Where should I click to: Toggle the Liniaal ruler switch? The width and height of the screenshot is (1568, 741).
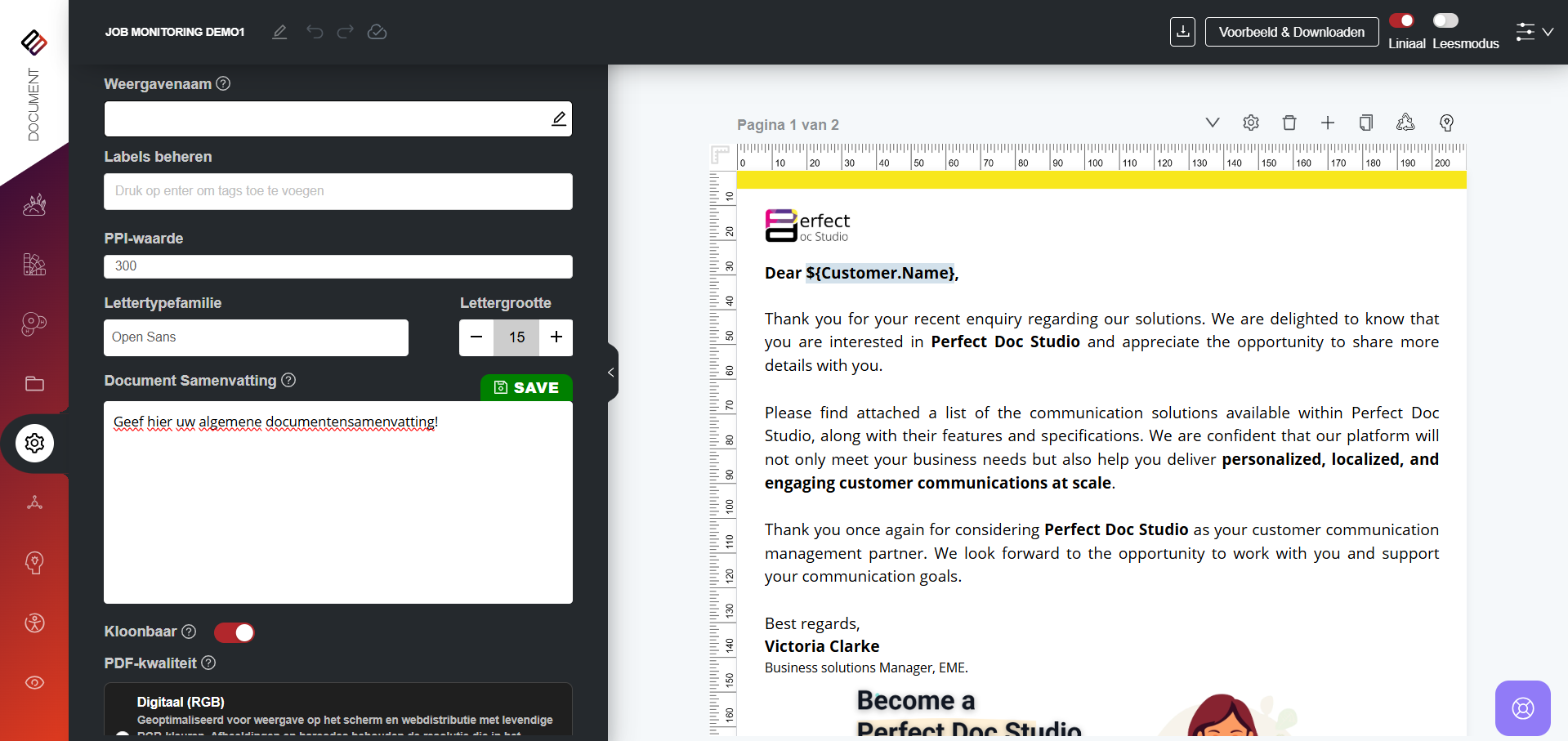click(1402, 20)
